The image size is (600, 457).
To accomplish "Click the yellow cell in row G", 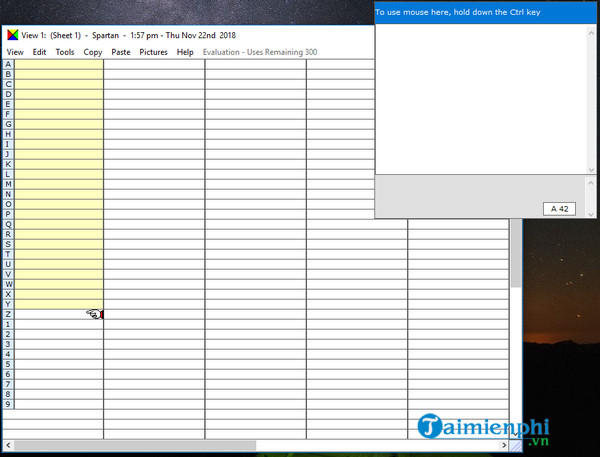I will pos(58,124).
